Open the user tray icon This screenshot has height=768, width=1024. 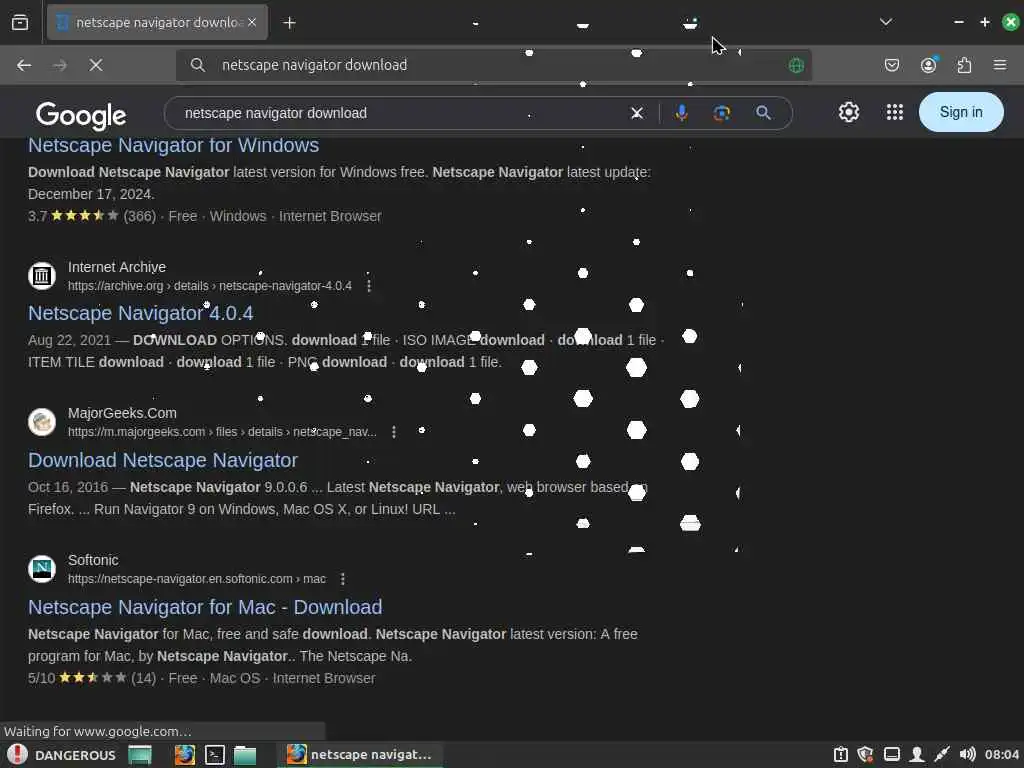(x=916, y=755)
